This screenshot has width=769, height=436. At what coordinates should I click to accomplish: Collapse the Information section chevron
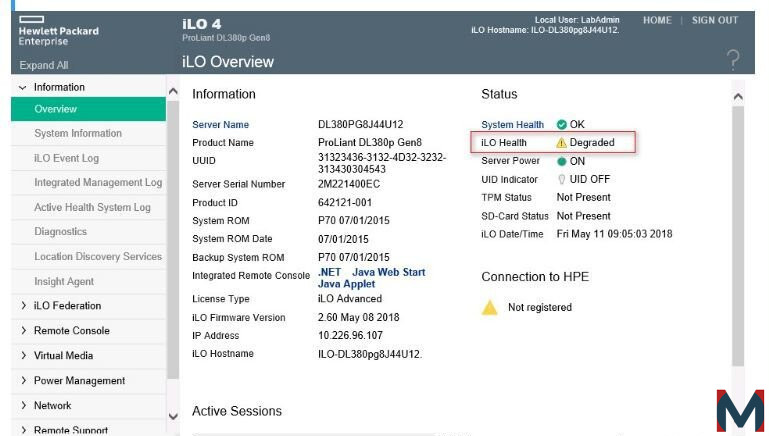click(x=23, y=87)
